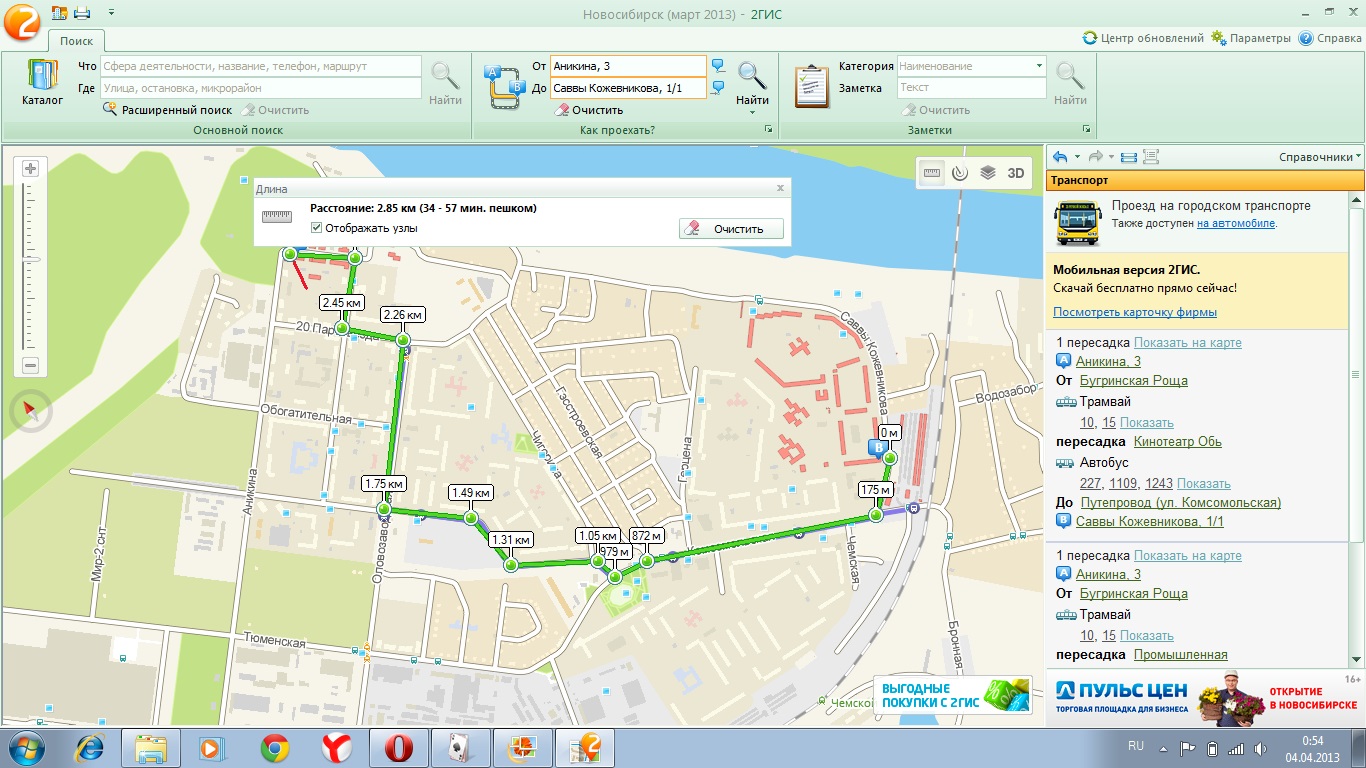Open the Поиск ribbon tab
The height and width of the screenshot is (768, 1366).
click(x=76, y=41)
